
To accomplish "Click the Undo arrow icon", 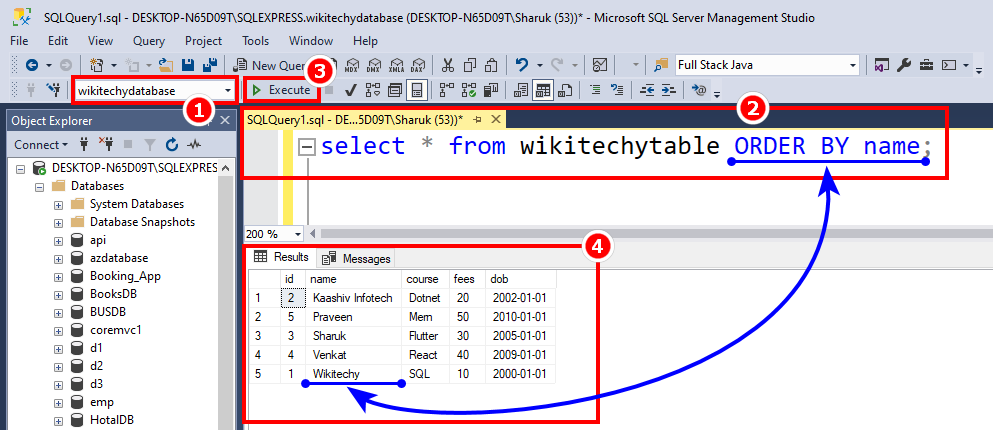I will 522,65.
